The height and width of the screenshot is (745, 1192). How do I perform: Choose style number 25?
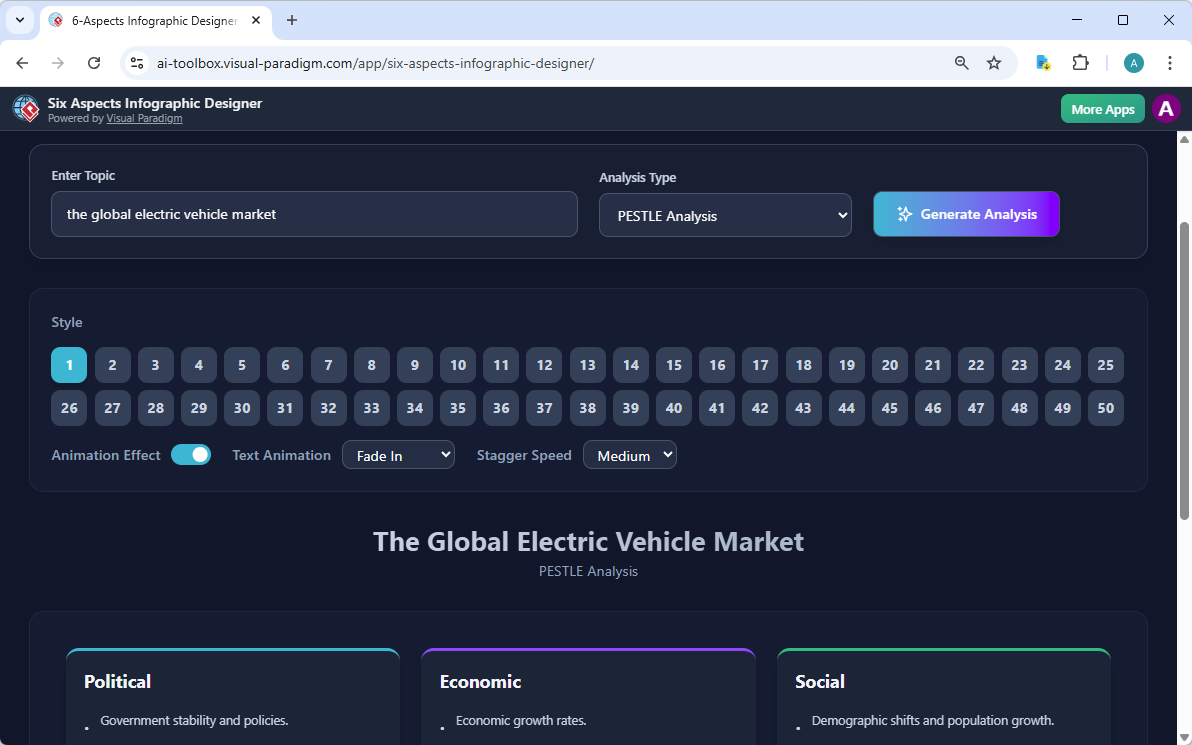point(1105,365)
